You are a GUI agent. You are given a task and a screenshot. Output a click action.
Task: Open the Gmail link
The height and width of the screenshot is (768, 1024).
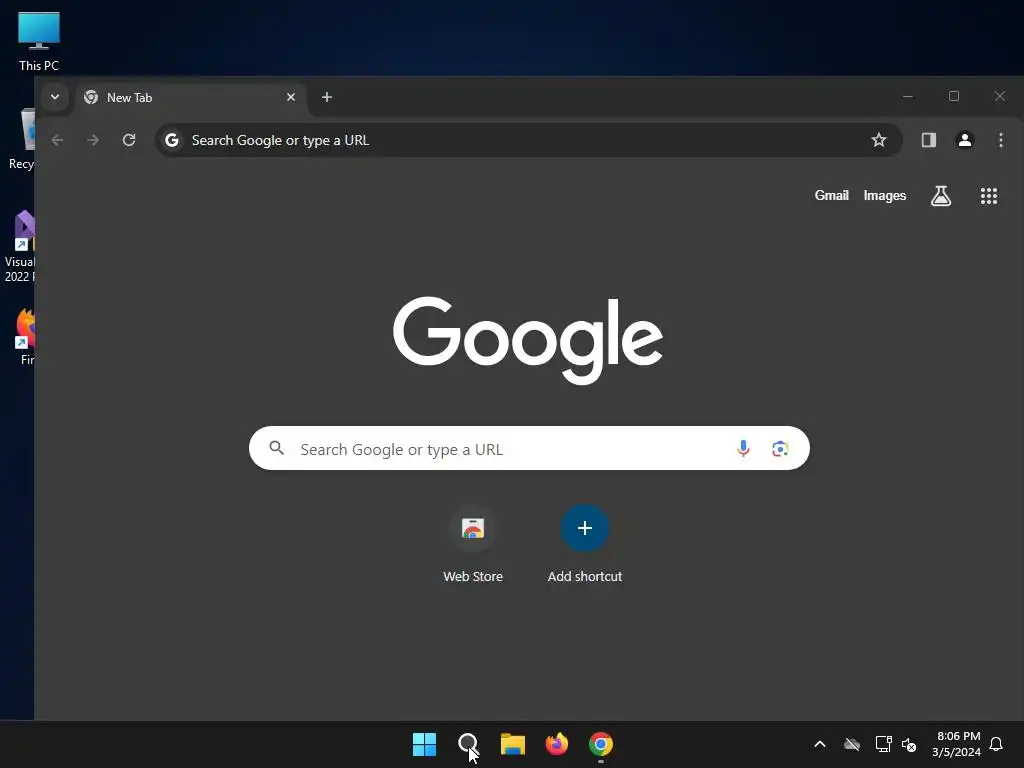click(831, 195)
